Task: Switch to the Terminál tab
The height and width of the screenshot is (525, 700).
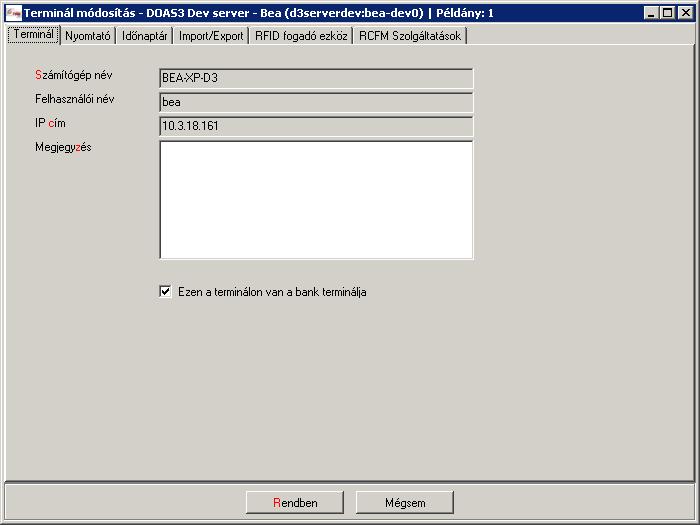Action: (33, 35)
